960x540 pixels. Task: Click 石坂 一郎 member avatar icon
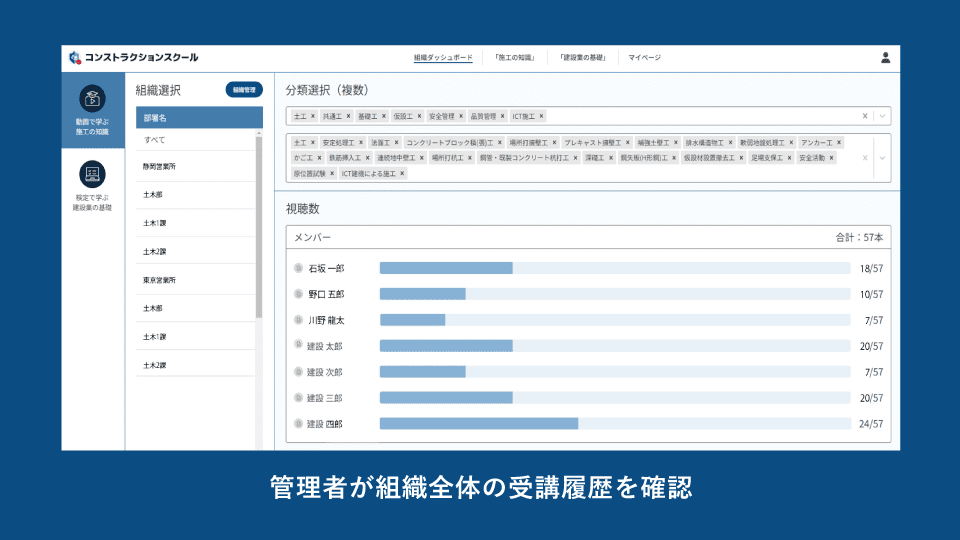pos(298,268)
